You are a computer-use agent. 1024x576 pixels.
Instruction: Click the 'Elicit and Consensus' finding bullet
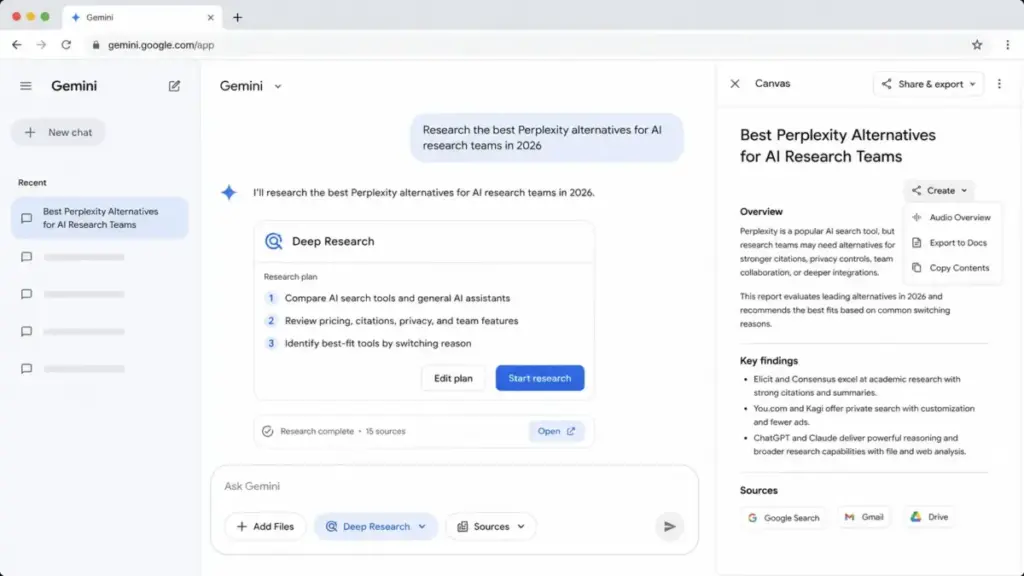(857, 386)
